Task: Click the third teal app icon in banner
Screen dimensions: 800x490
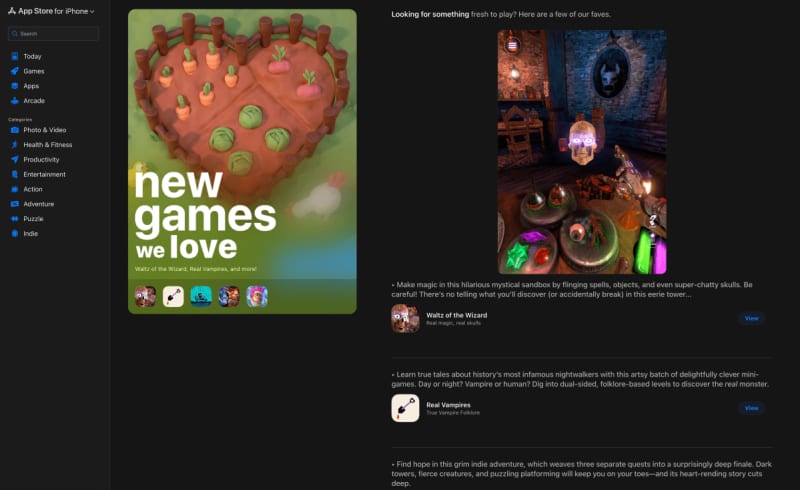Action: coord(201,297)
